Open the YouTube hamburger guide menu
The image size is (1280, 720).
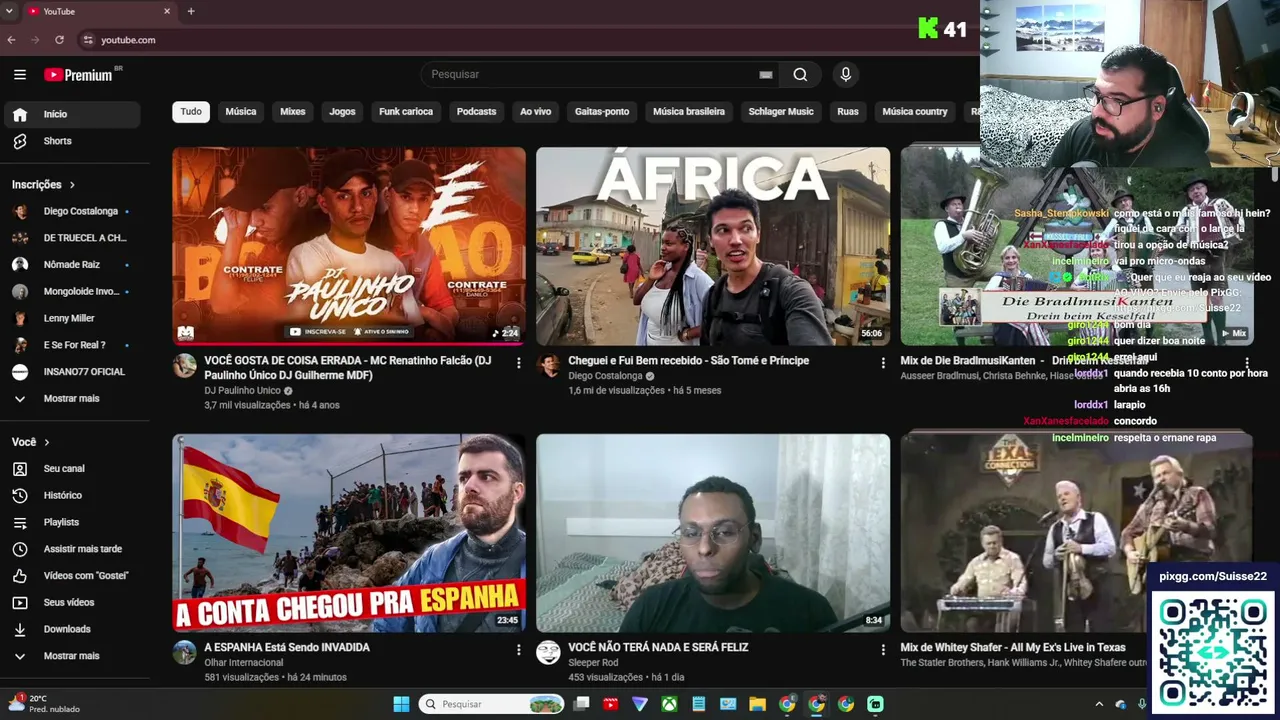click(x=20, y=74)
